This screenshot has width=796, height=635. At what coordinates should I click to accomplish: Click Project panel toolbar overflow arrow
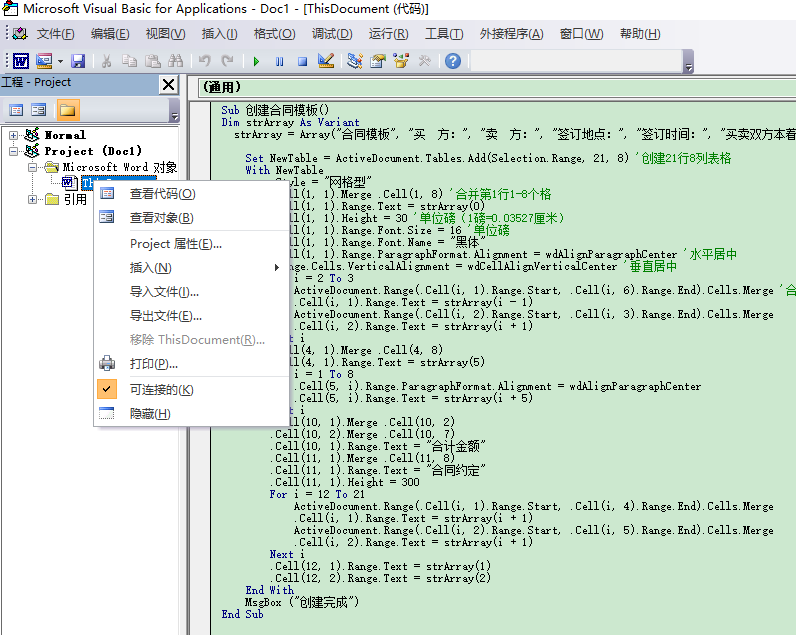(x=174, y=110)
